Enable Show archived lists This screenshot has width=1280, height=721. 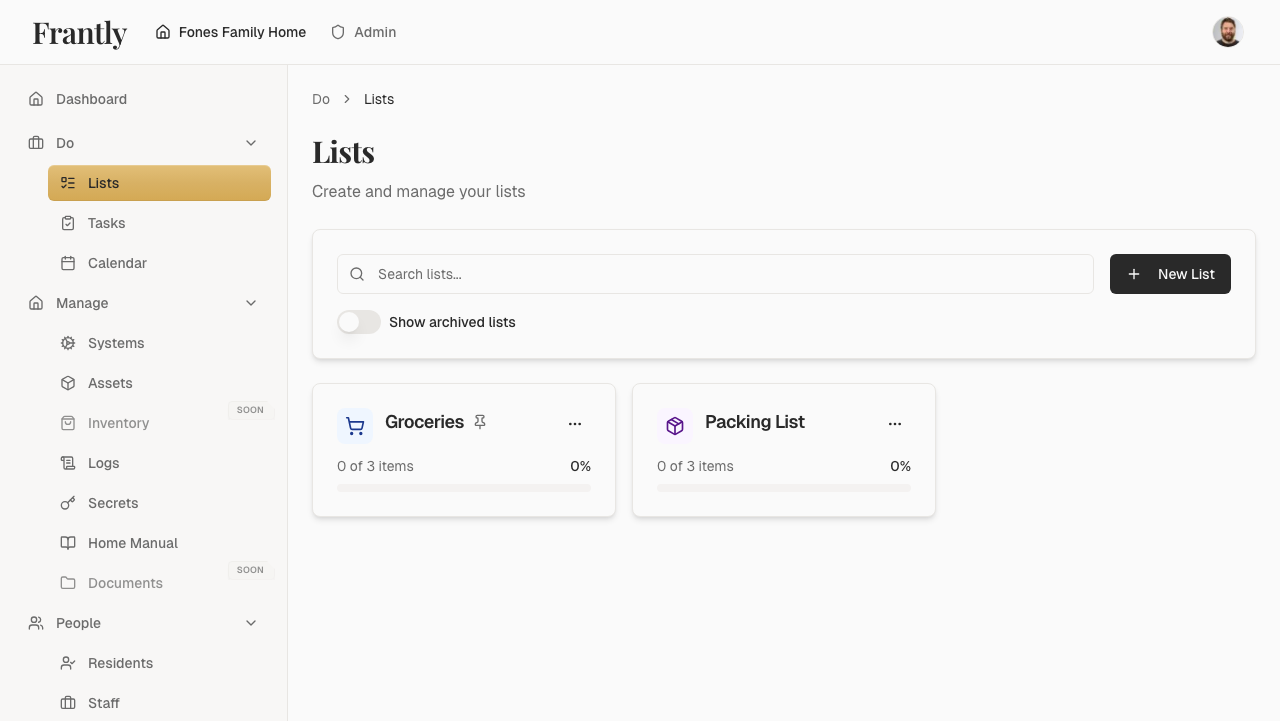[x=358, y=322]
